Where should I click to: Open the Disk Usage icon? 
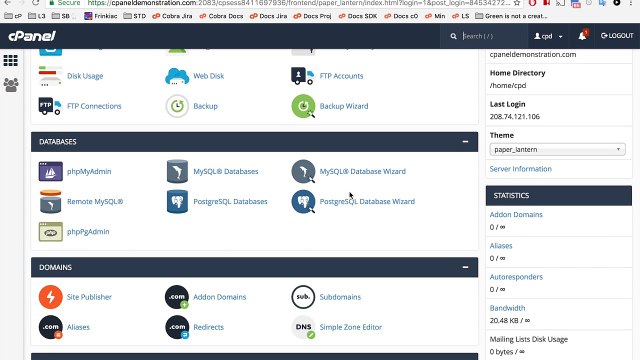pos(50,76)
